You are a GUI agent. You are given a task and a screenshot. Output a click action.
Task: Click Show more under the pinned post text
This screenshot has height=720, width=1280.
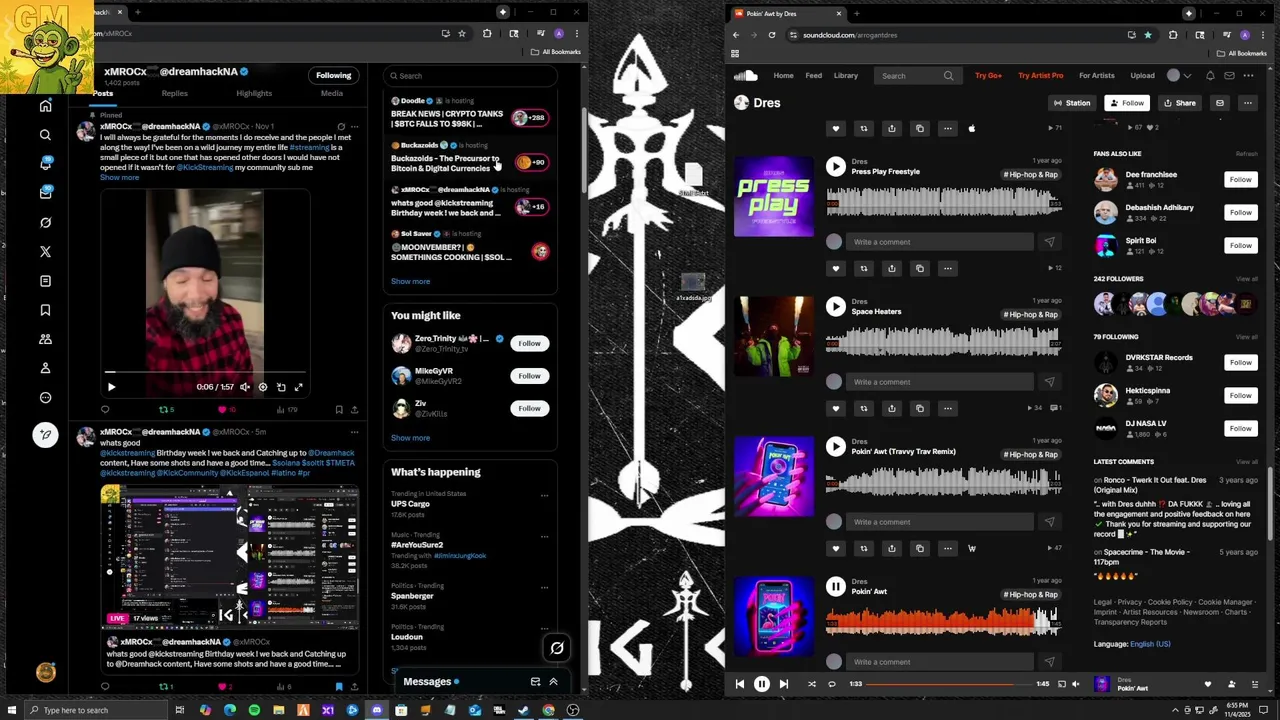coord(119,177)
